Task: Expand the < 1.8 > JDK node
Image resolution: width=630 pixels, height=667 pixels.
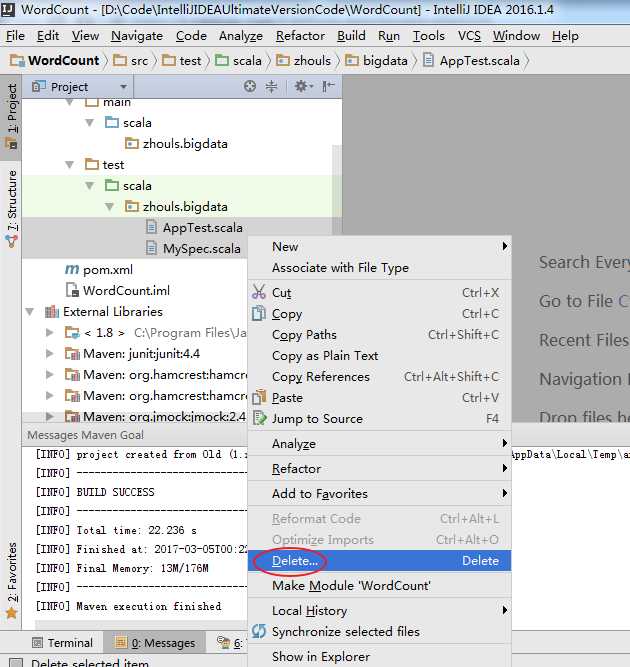Action: (49, 332)
